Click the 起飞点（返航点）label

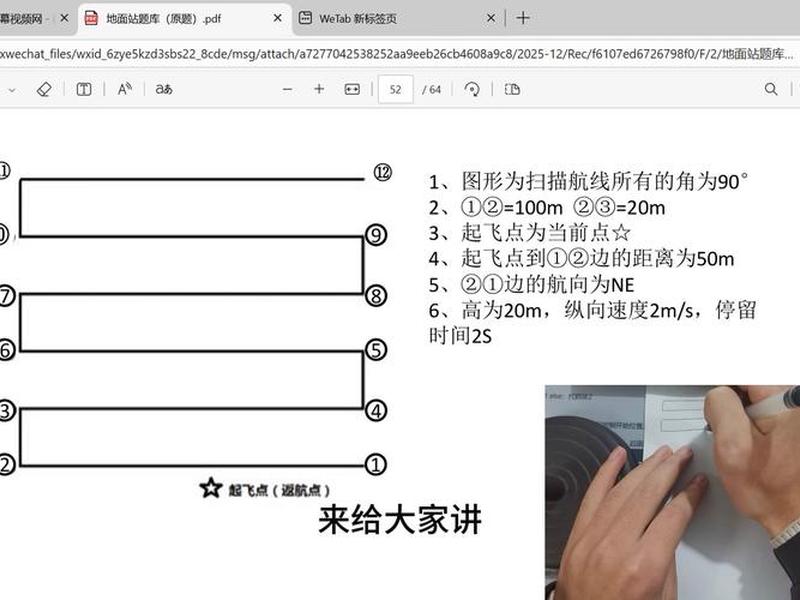point(279,490)
